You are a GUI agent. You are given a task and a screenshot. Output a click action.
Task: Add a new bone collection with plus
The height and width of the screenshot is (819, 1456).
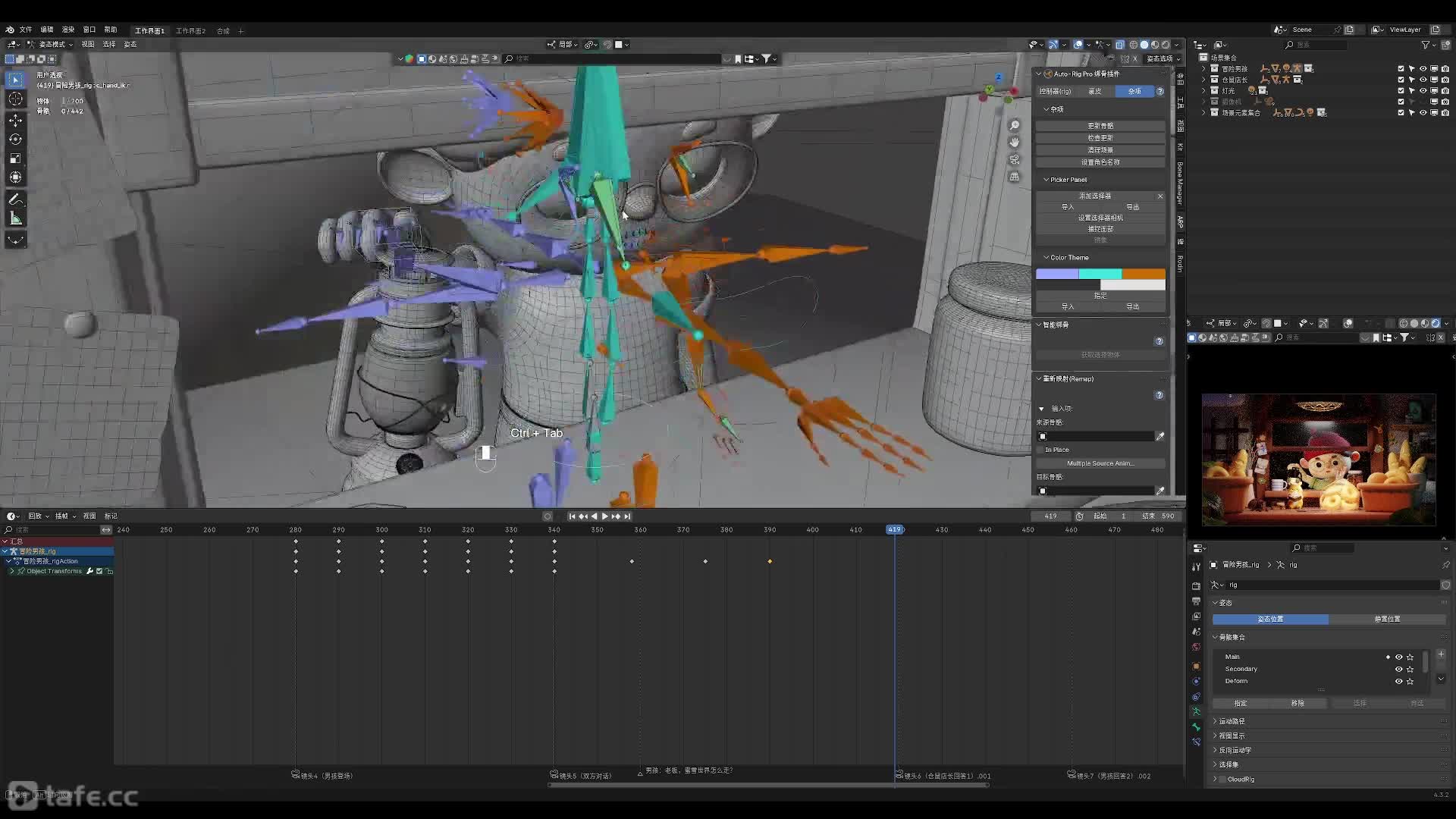(x=1441, y=654)
